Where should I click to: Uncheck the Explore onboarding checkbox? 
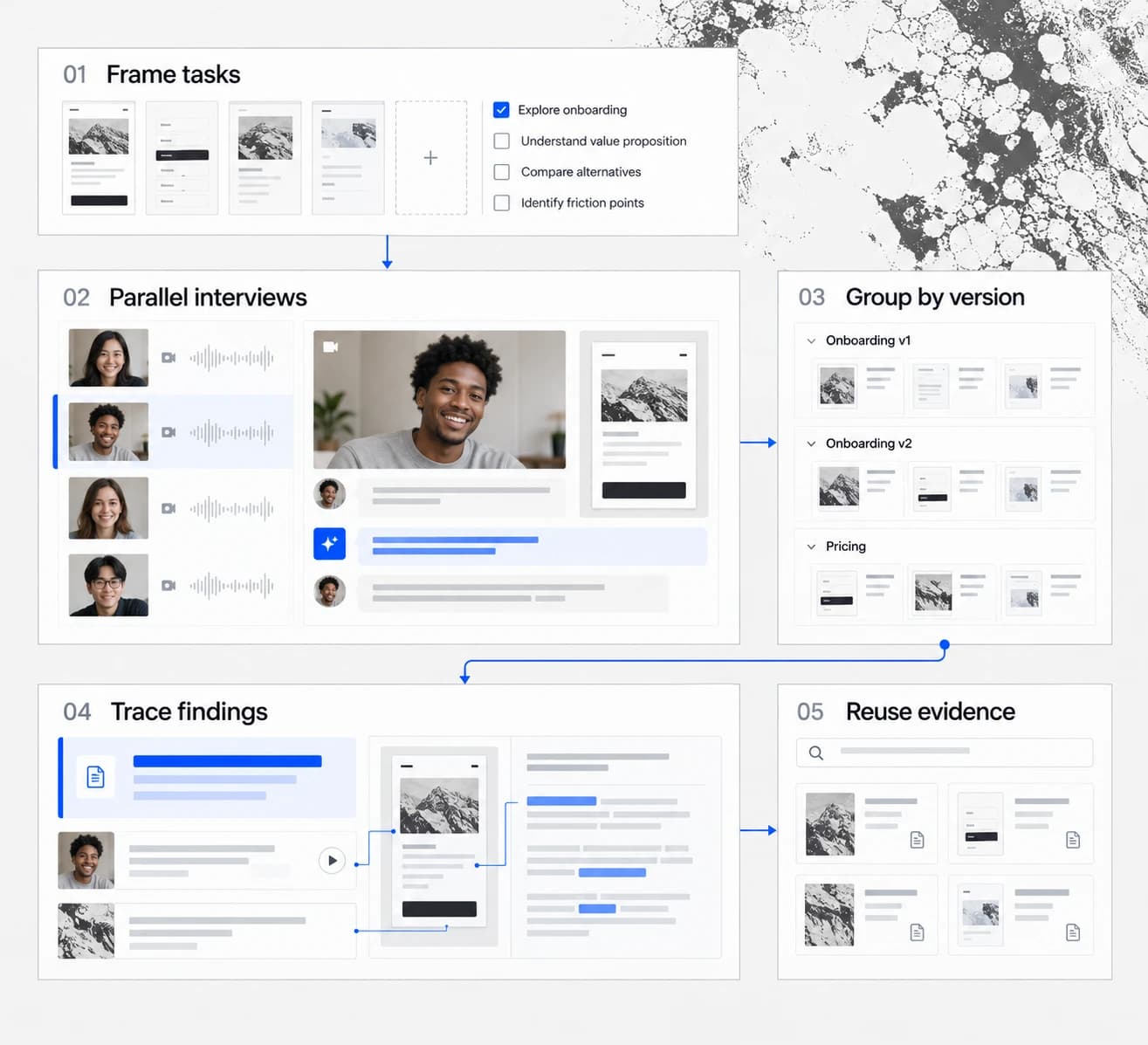(x=501, y=110)
